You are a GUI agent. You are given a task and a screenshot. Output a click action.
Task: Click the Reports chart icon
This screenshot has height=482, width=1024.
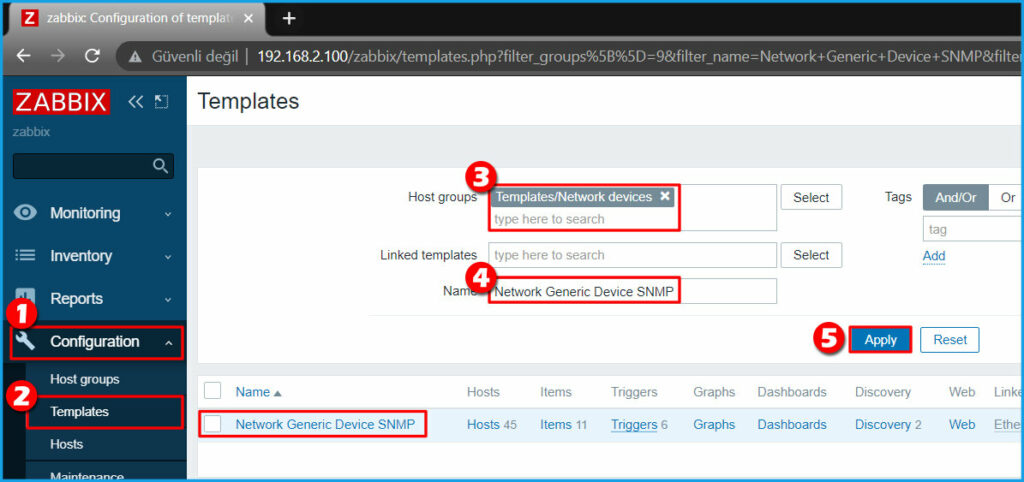pos(25,298)
